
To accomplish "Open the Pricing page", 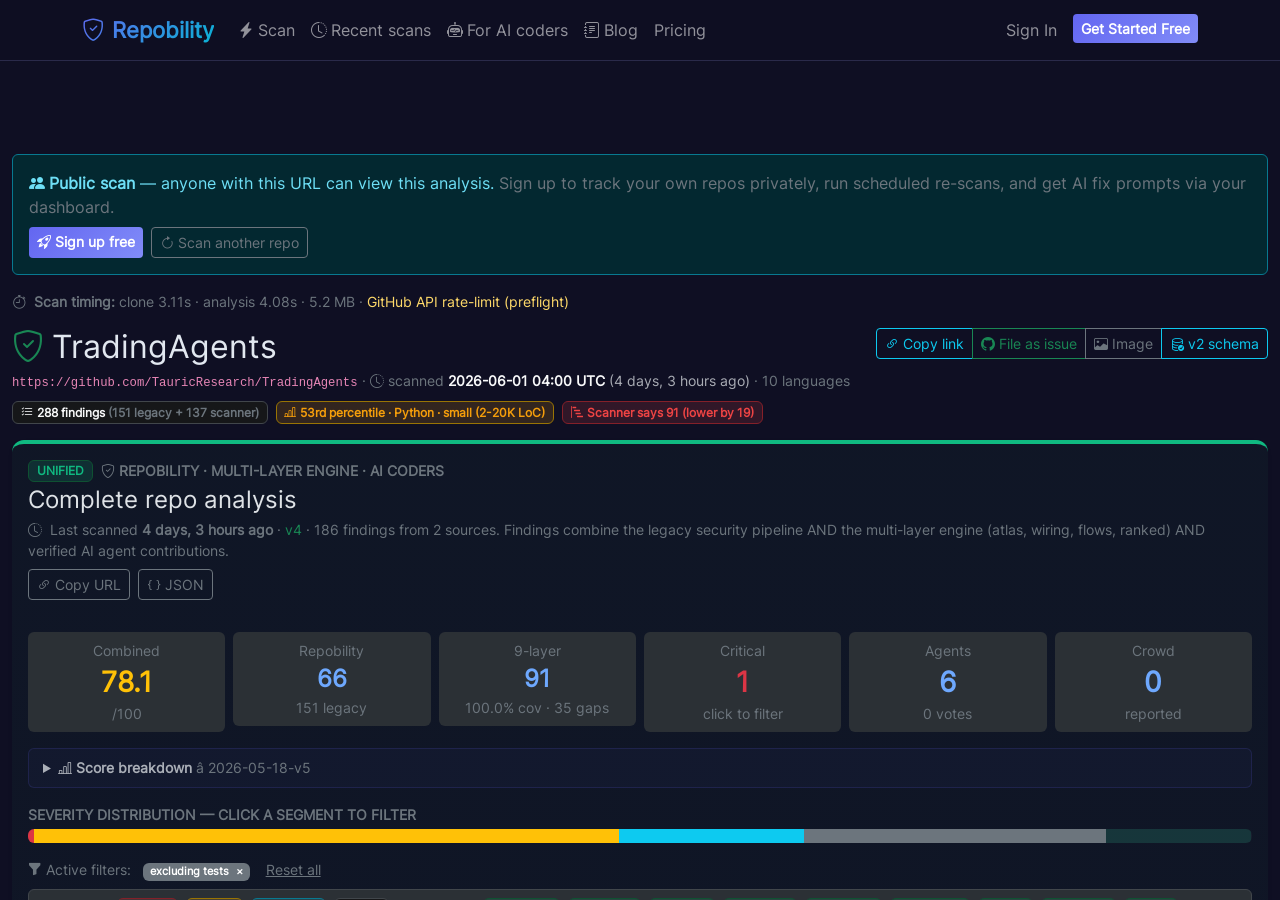I will point(680,30).
